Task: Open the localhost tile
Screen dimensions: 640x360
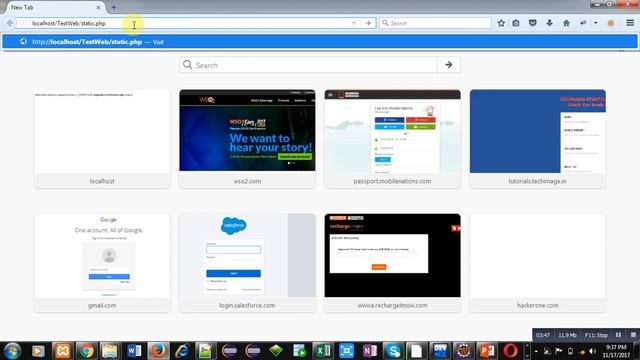Action: pyautogui.click(x=102, y=139)
